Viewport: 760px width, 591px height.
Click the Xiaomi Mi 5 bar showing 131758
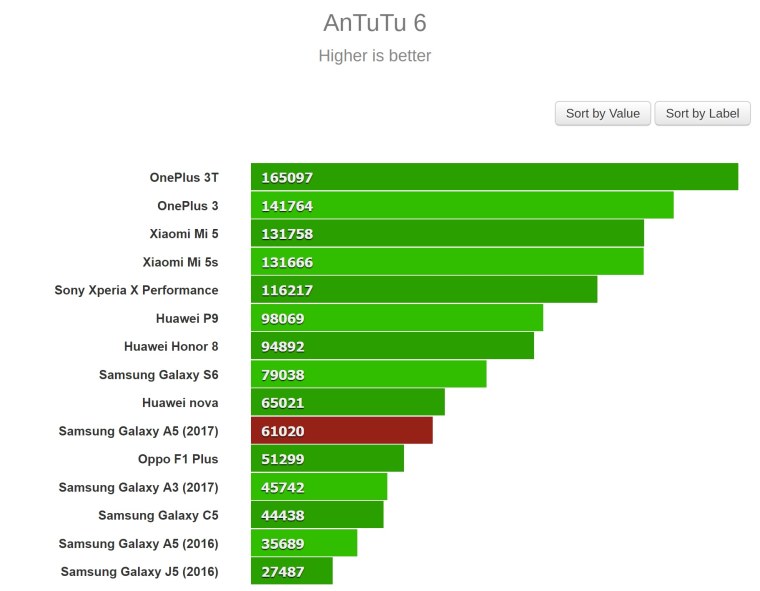(447, 234)
